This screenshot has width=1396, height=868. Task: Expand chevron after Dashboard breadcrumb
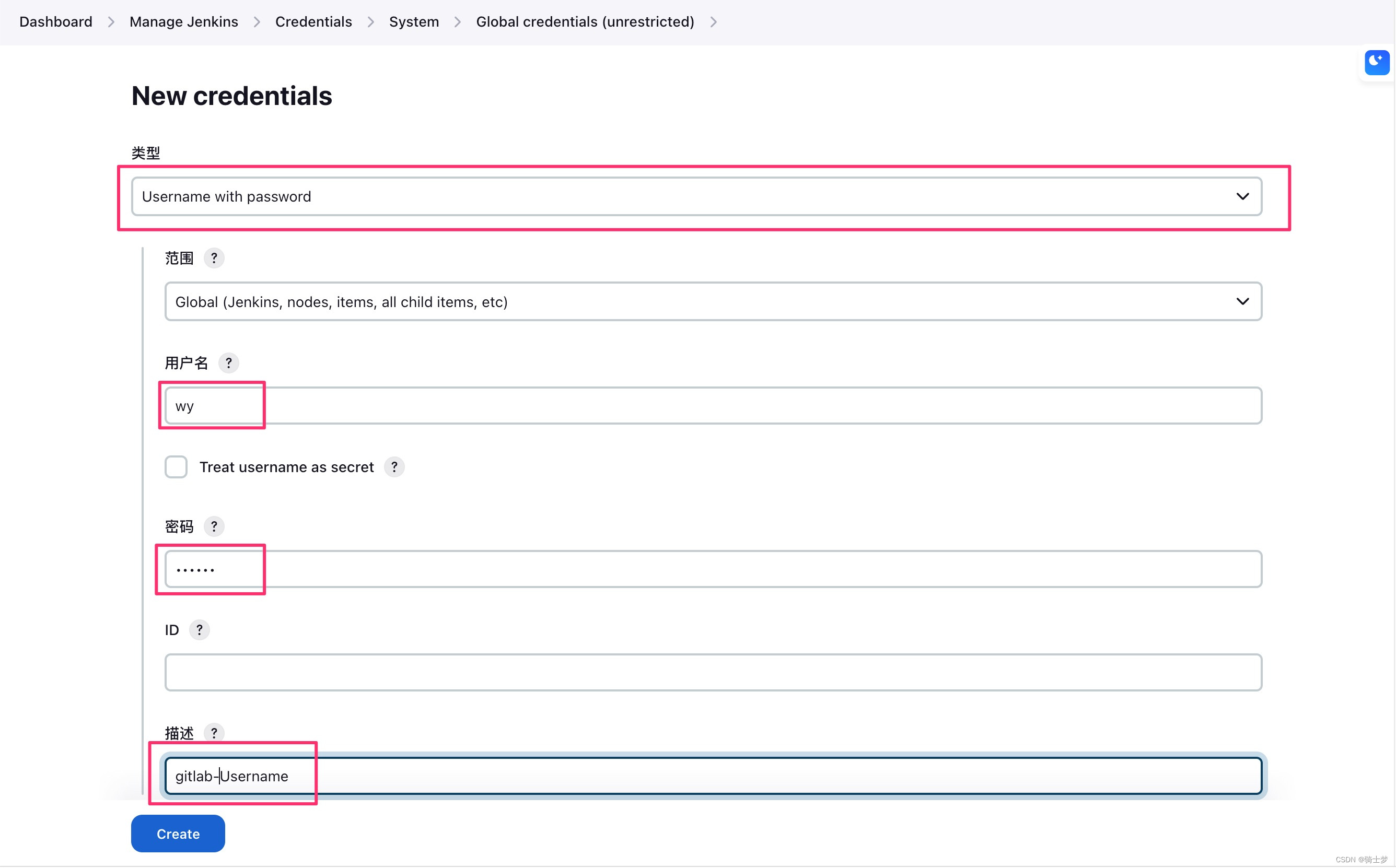[111, 22]
